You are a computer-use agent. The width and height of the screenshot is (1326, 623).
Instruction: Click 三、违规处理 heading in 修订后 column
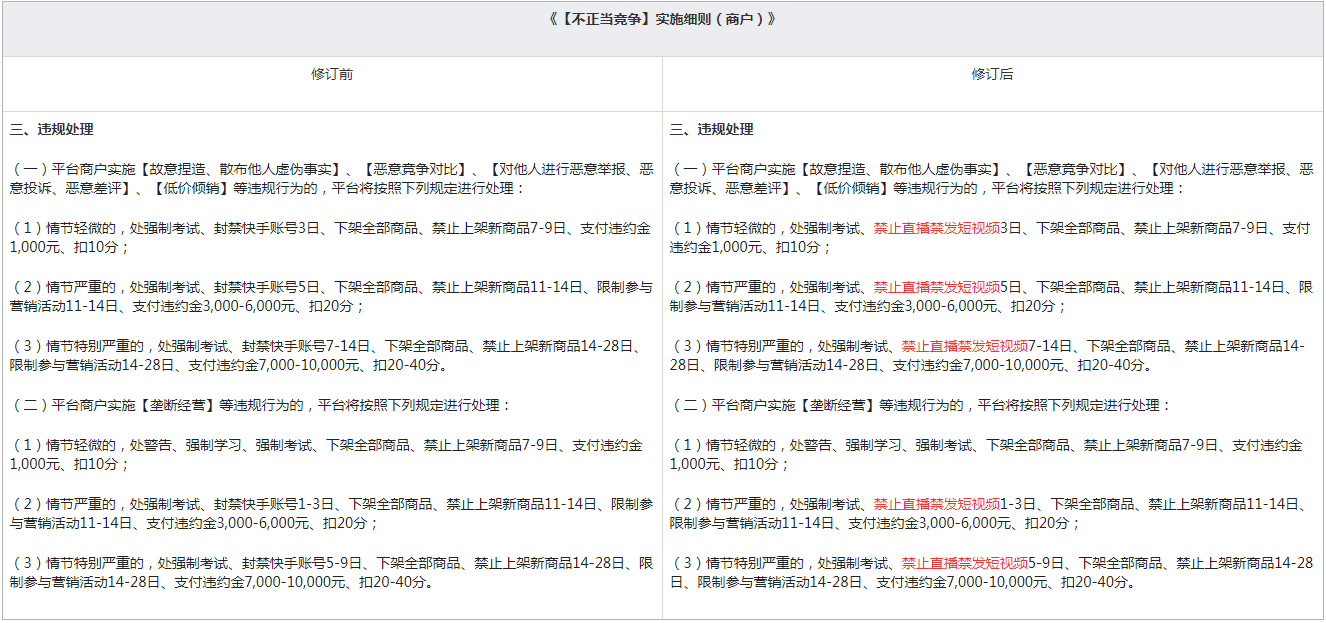(x=712, y=130)
